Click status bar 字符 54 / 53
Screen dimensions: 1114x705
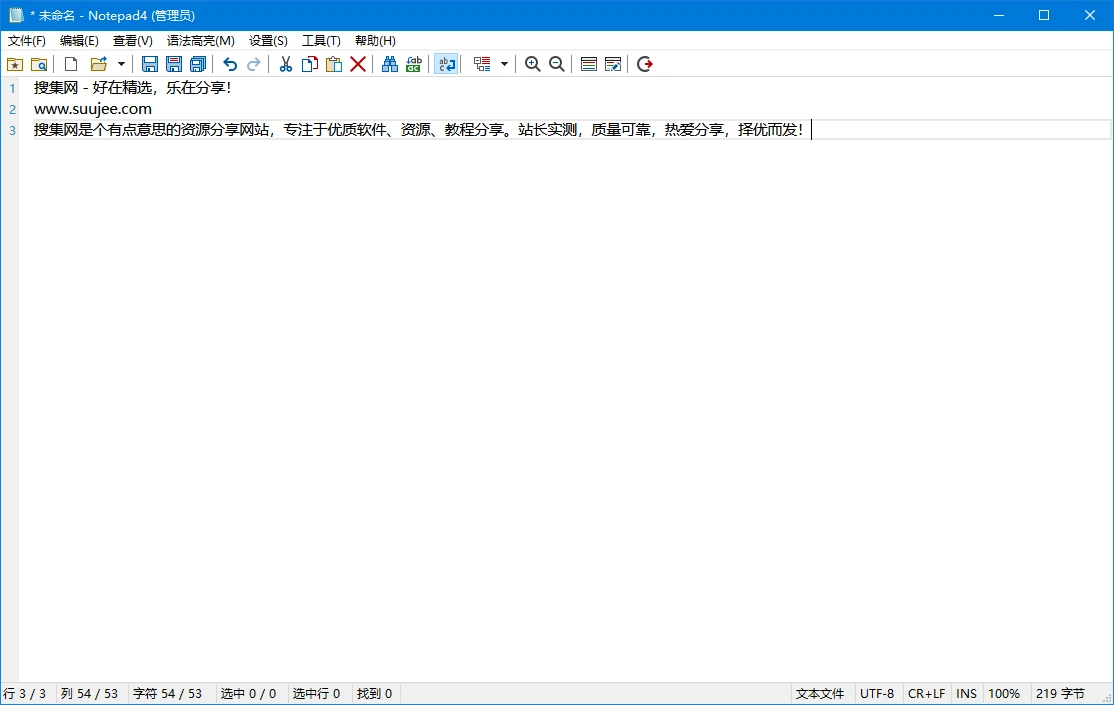point(168,694)
